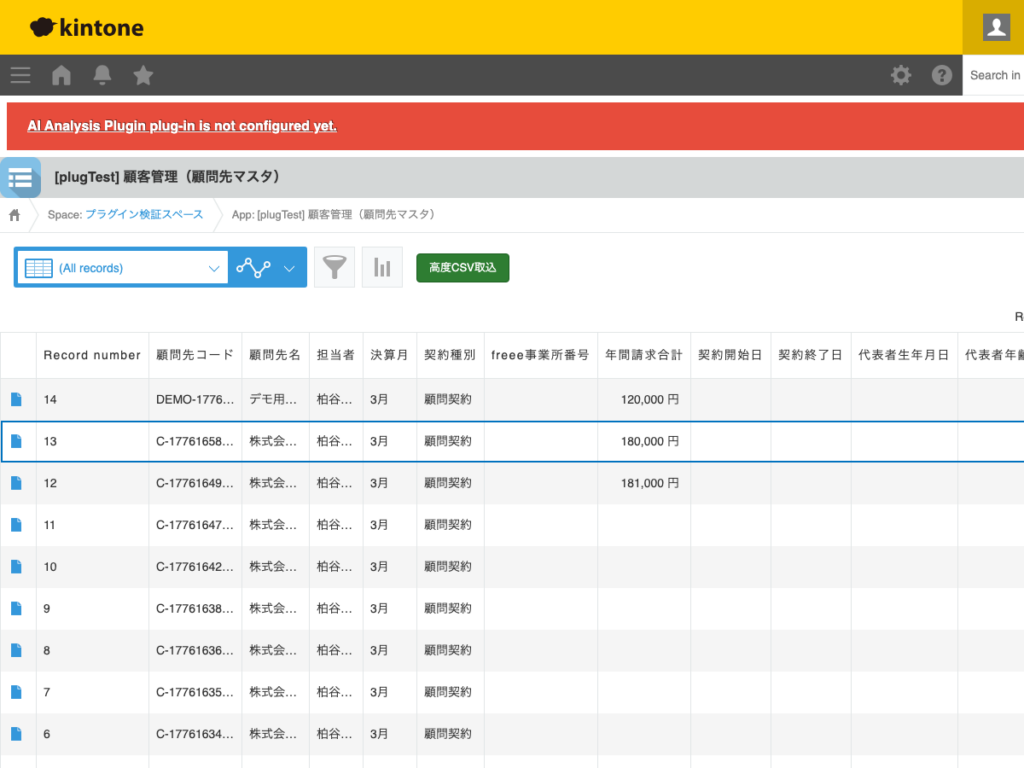Select the 契約種別 column header
Viewport: 1024px width, 768px height.
(448, 355)
